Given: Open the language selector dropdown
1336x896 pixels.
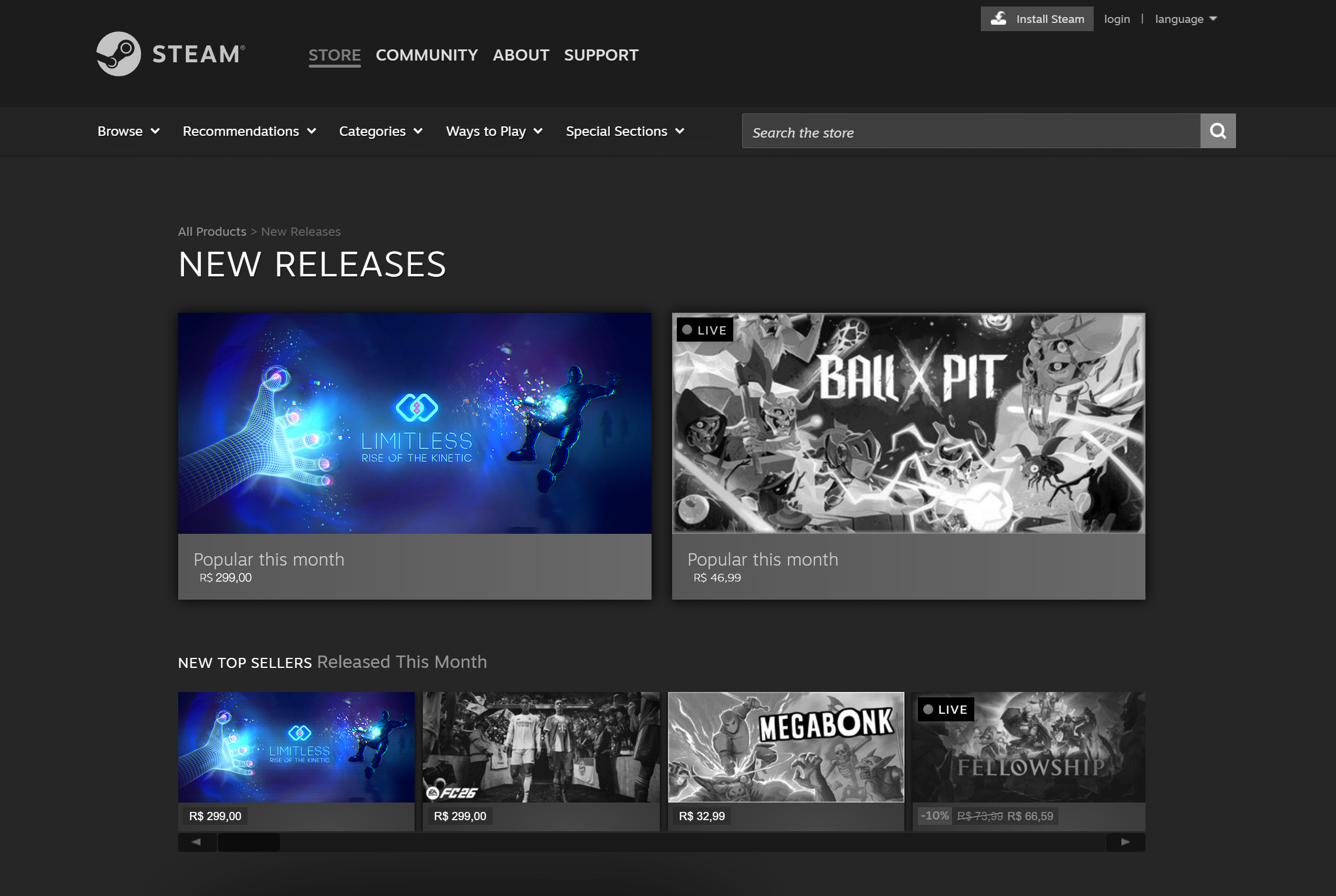Looking at the screenshot, I should click(x=1185, y=19).
